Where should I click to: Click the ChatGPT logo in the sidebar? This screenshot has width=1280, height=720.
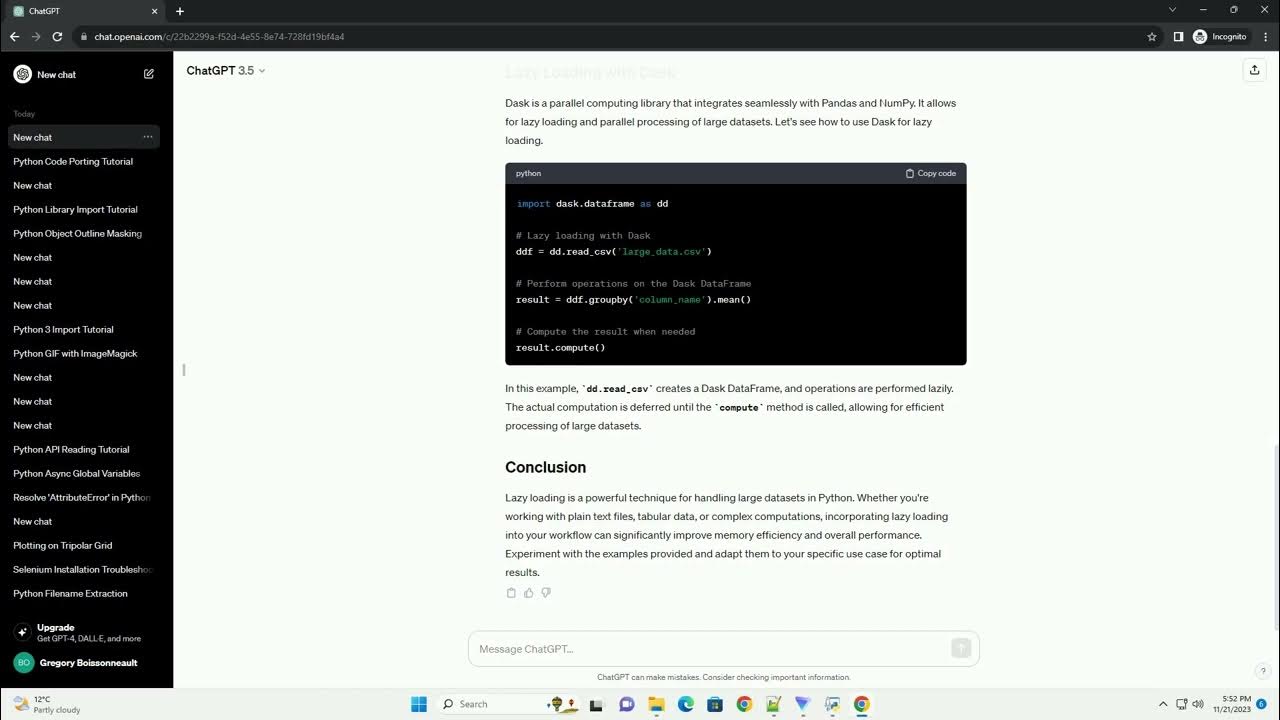click(22, 74)
